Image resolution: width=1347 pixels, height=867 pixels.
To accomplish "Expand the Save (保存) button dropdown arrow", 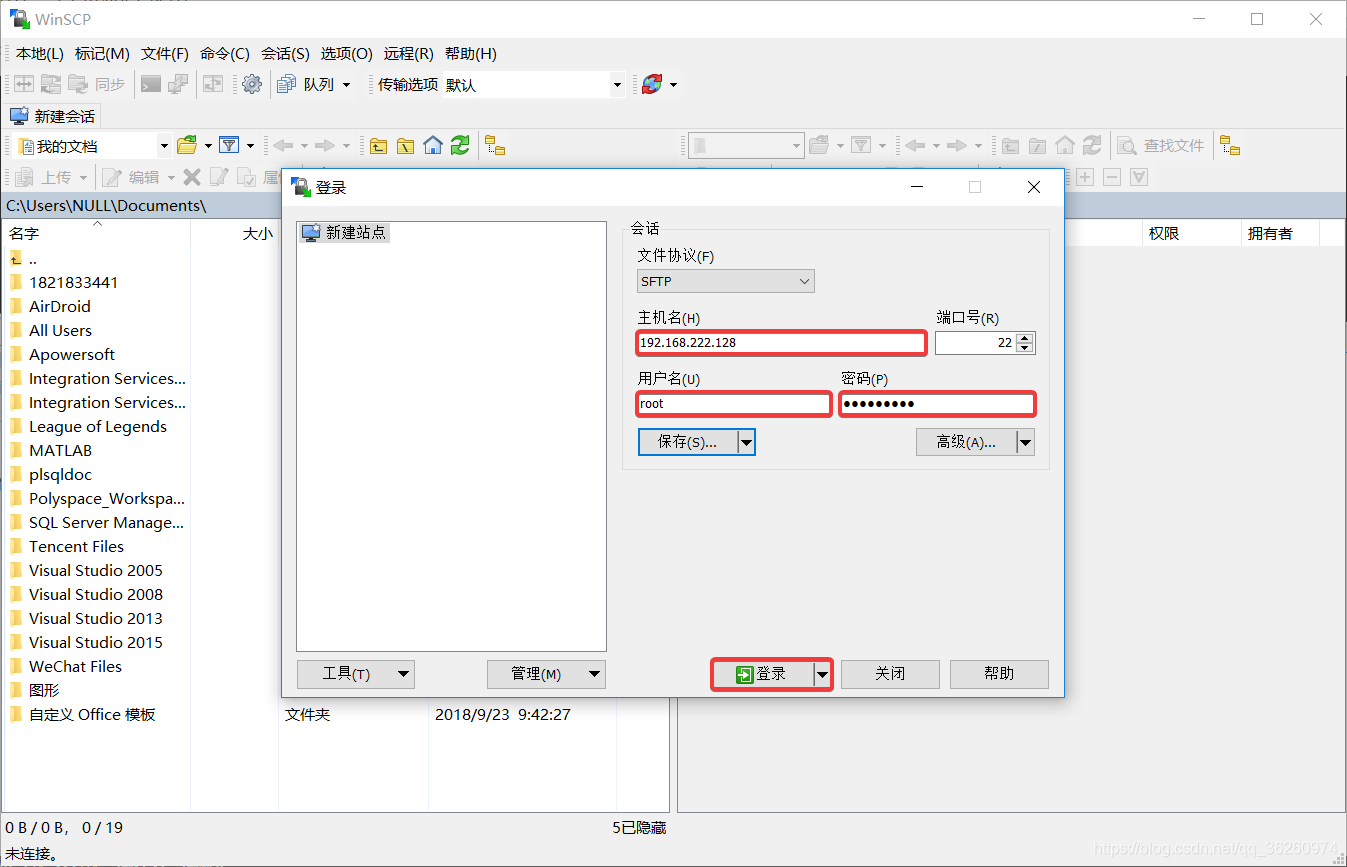I will coord(746,442).
